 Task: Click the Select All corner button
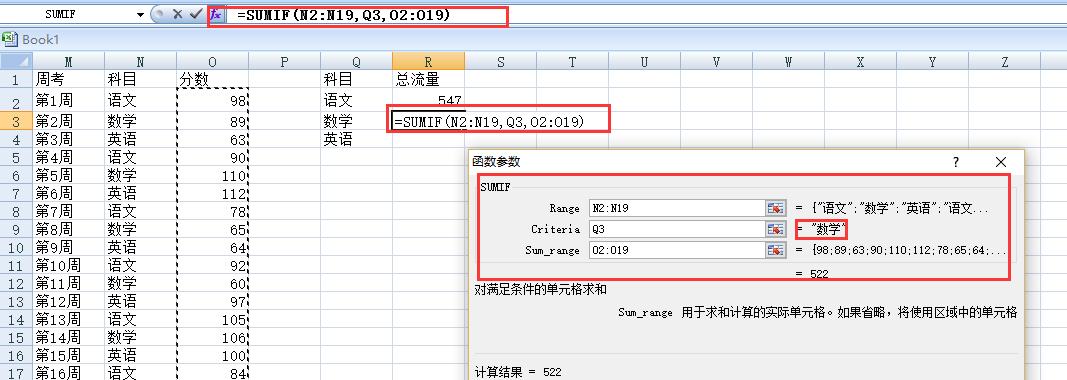pyautogui.click(x=16, y=61)
